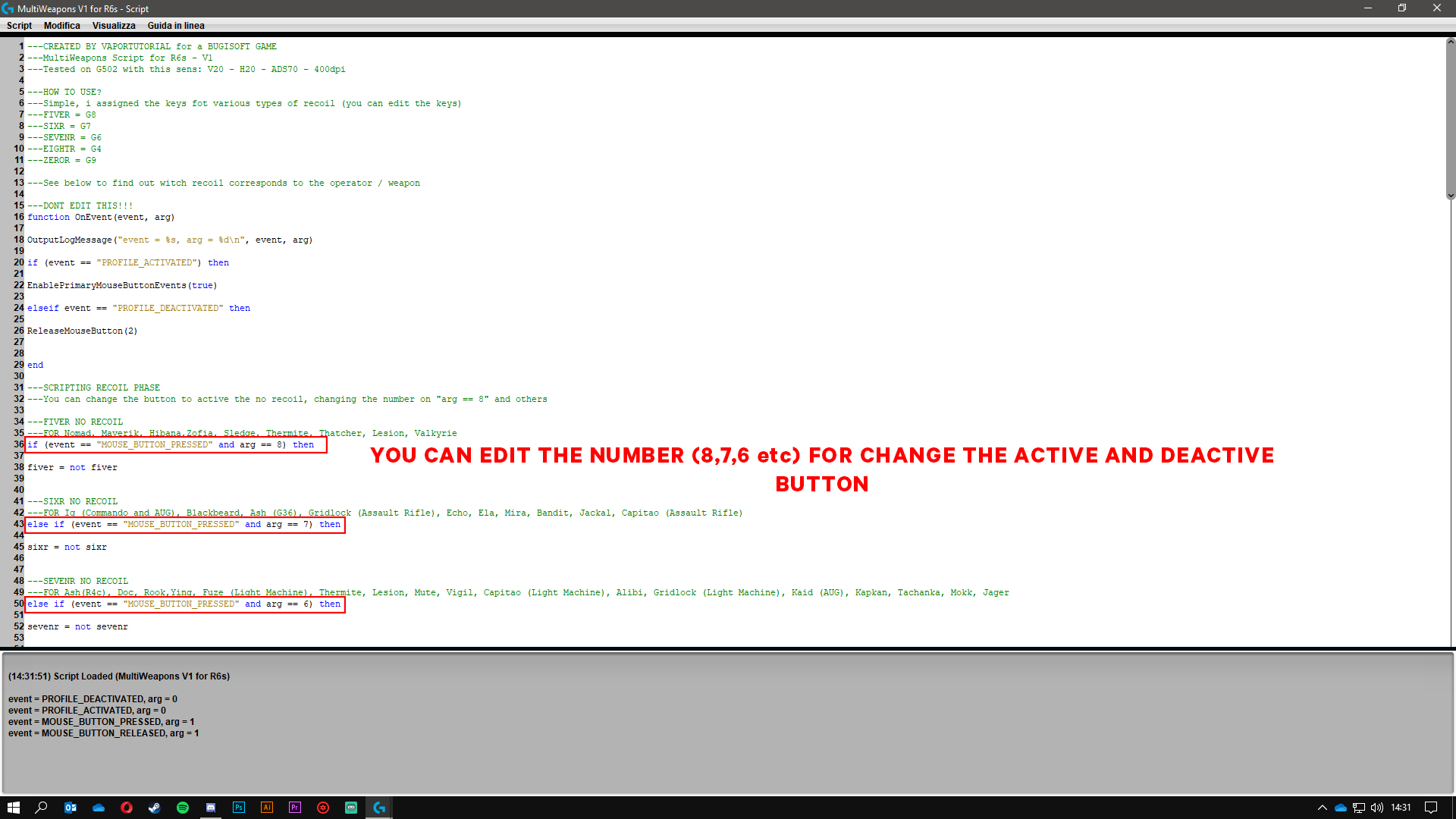The width and height of the screenshot is (1456, 819).
Task: Launch Illustrator from the taskbar
Action: coord(267,808)
